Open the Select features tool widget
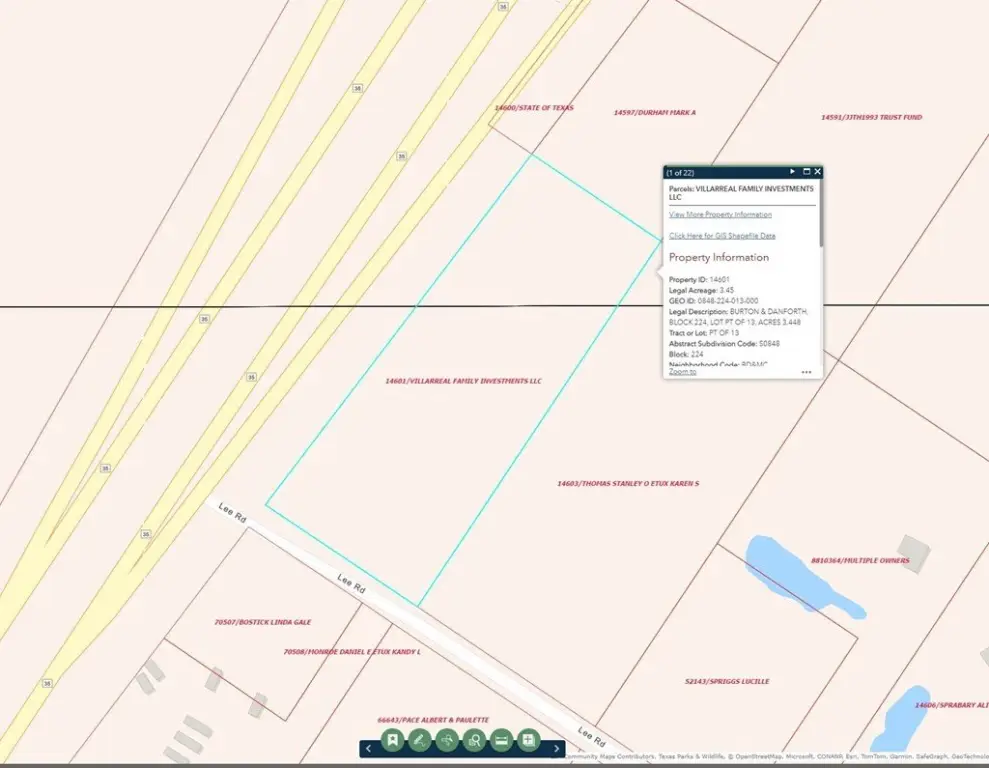 (447, 740)
